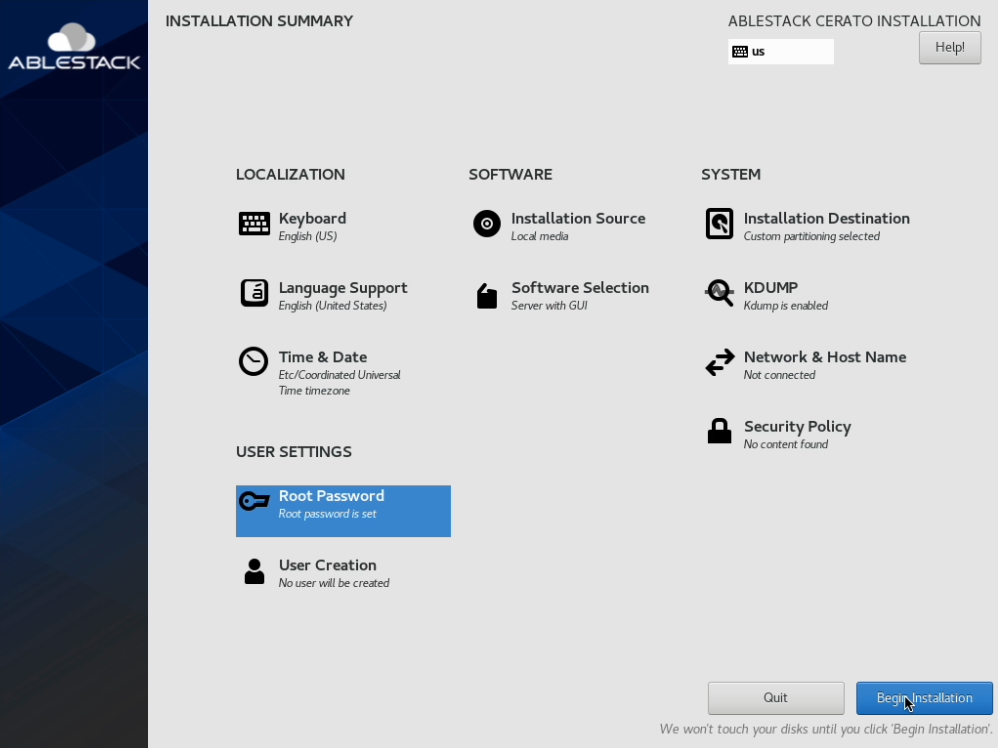Open the Installation Destination label

click(826, 219)
